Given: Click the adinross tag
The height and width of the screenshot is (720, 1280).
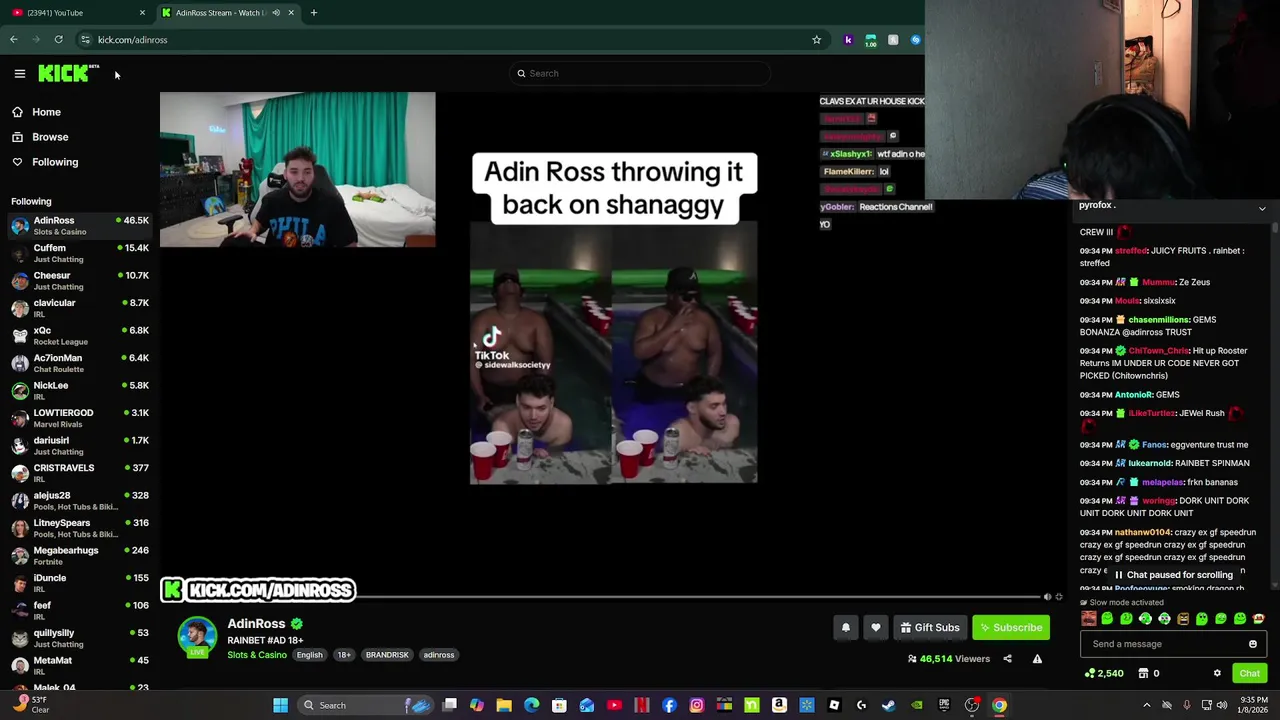Looking at the screenshot, I should 439,655.
